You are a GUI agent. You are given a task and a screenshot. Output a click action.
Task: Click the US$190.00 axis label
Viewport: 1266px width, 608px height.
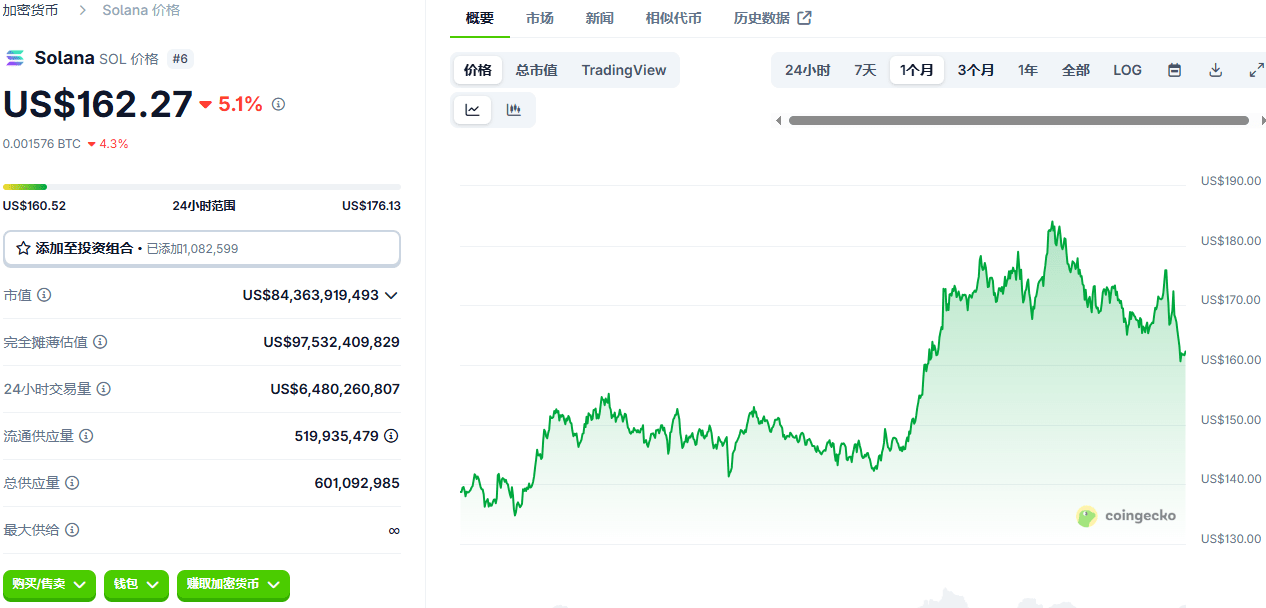[x=1231, y=181]
